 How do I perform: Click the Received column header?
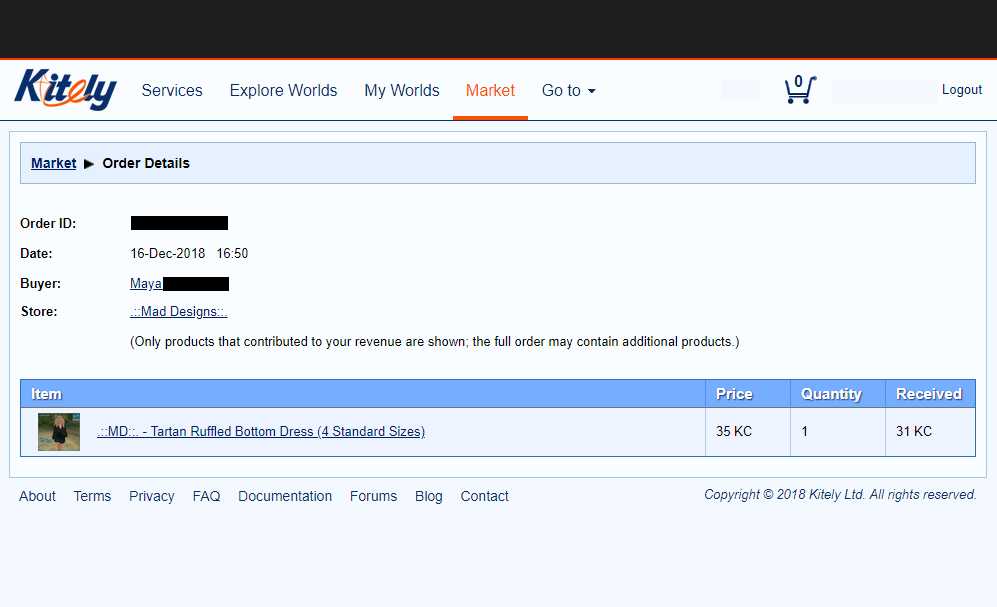click(x=928, y=394)
